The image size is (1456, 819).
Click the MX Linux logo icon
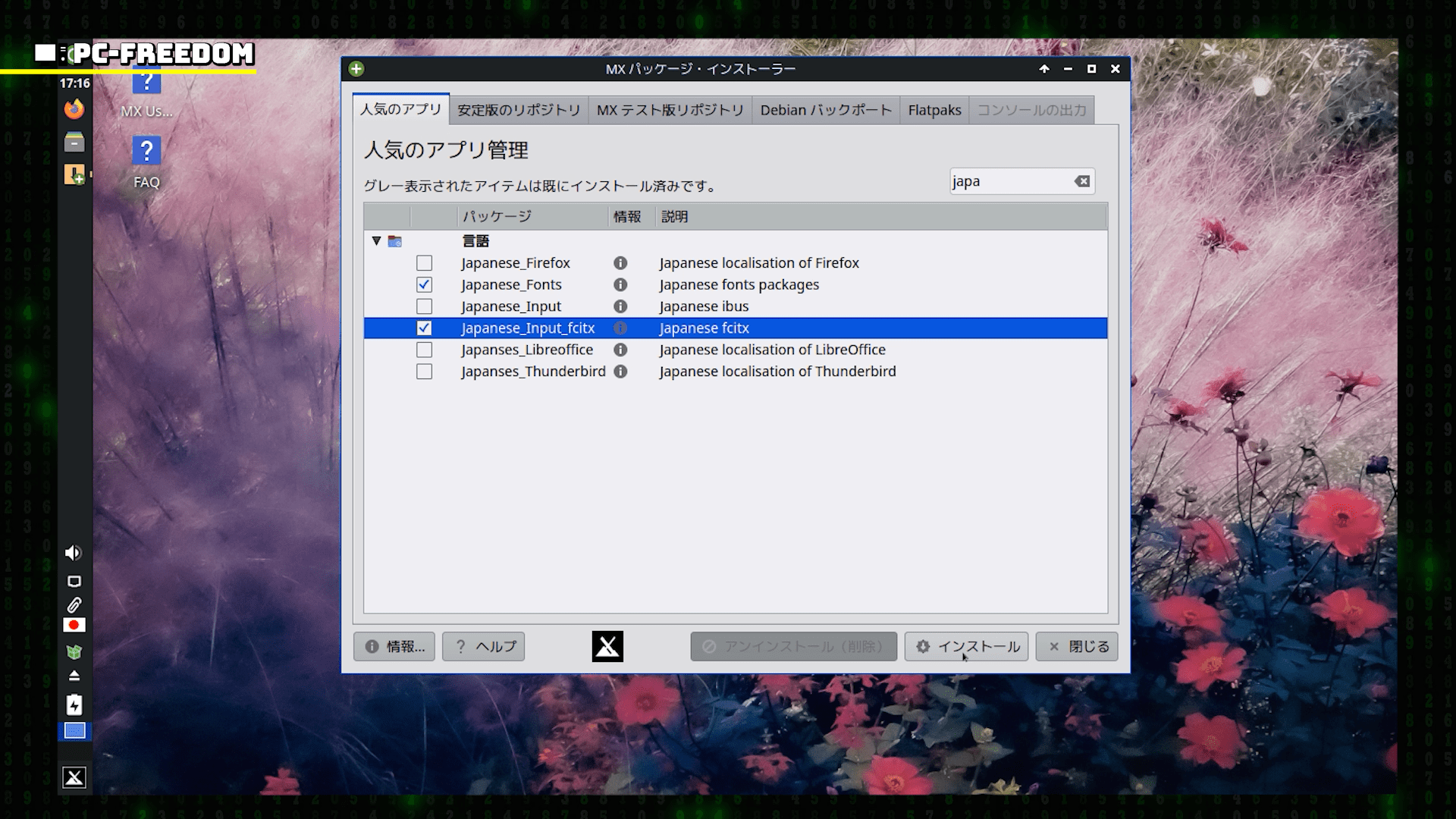[x=607, y=647]
